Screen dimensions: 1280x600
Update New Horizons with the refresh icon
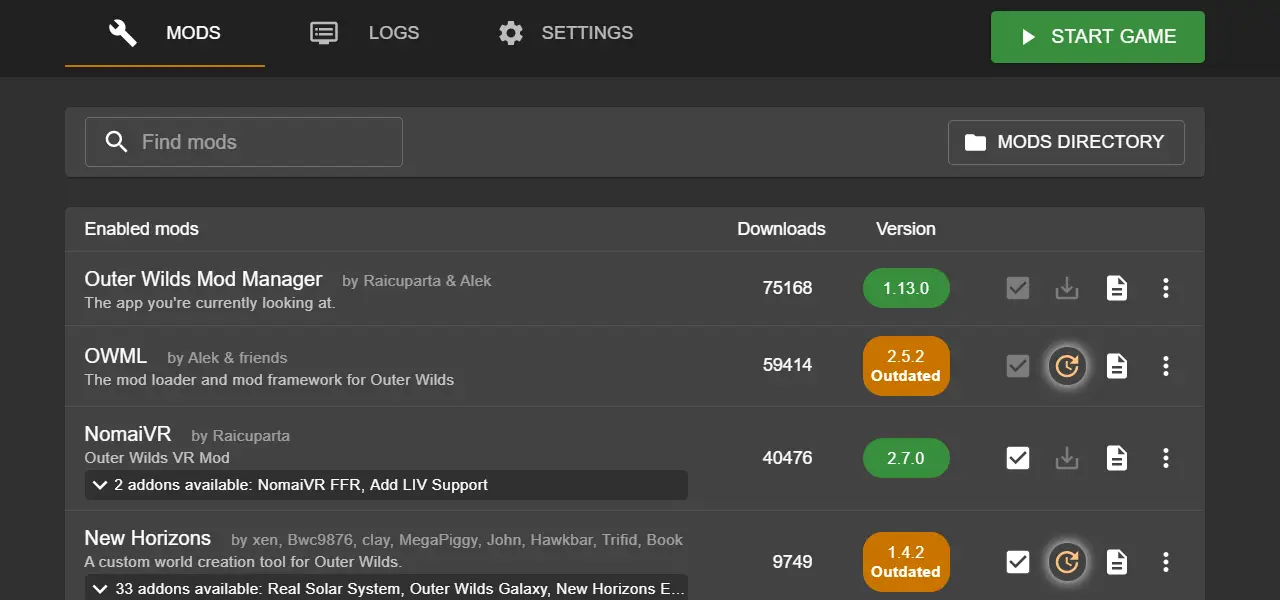[1067, 562]
